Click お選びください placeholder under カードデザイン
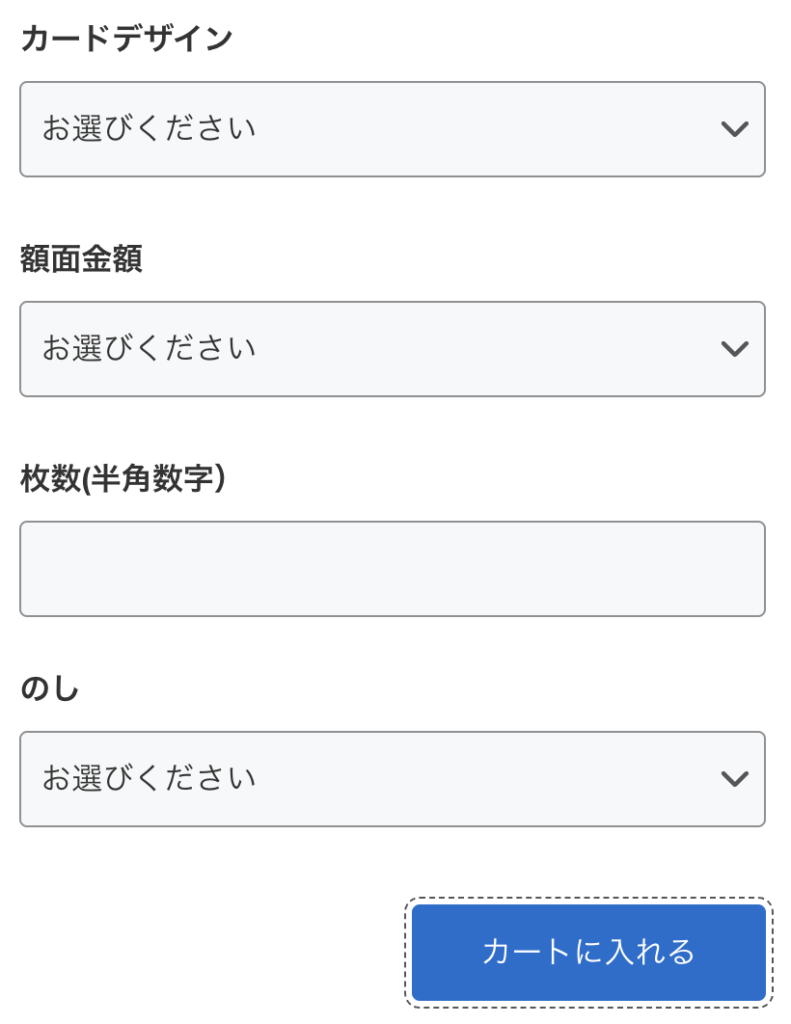This screenshot has width=791, height=1024. 149,129
